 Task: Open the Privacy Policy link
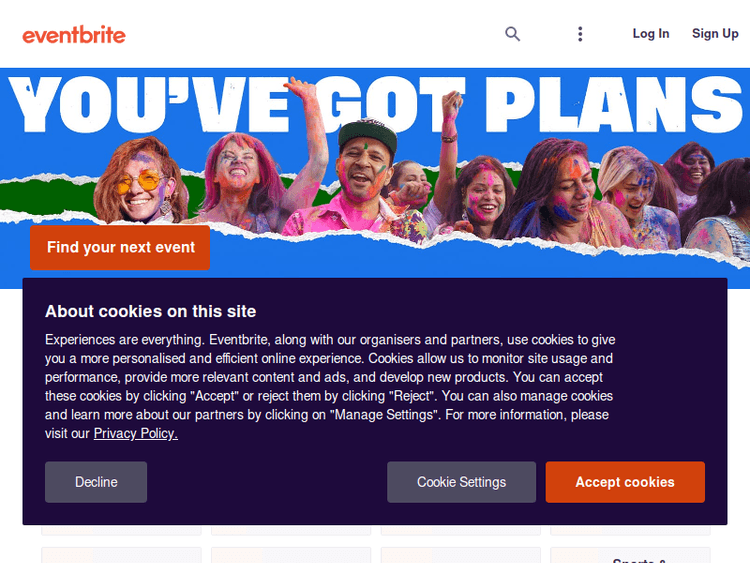click(135, 433)
